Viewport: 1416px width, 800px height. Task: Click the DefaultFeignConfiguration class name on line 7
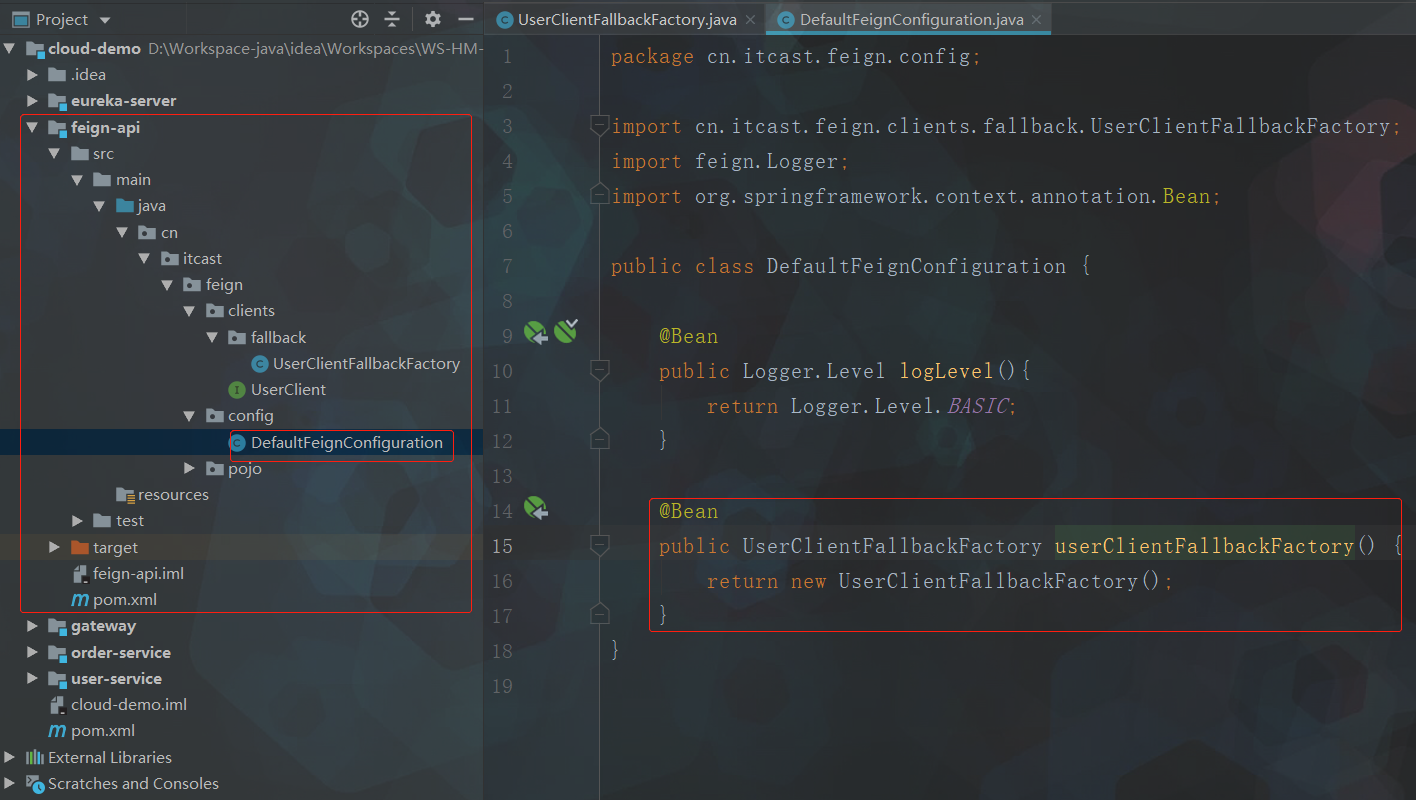point(916,266)
